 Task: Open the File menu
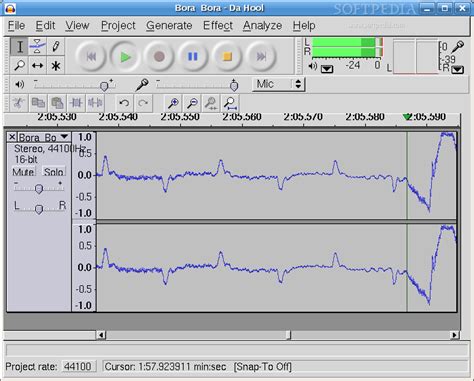pos(16,26)
